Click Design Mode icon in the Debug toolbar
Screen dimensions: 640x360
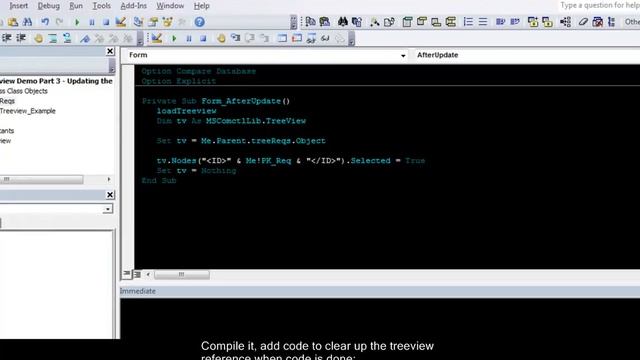click(157, 38)
